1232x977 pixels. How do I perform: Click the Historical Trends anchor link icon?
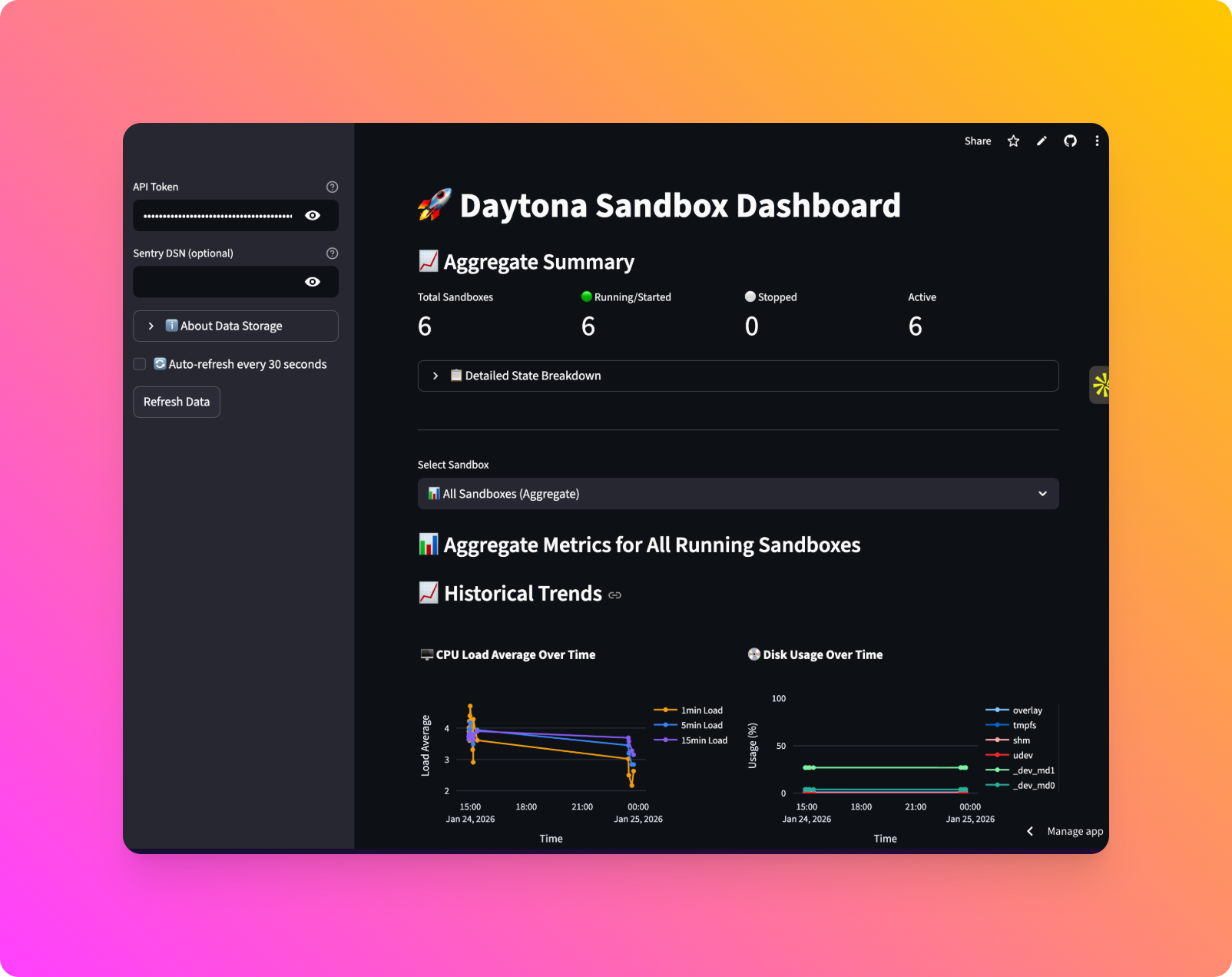(x=614, y=595)
